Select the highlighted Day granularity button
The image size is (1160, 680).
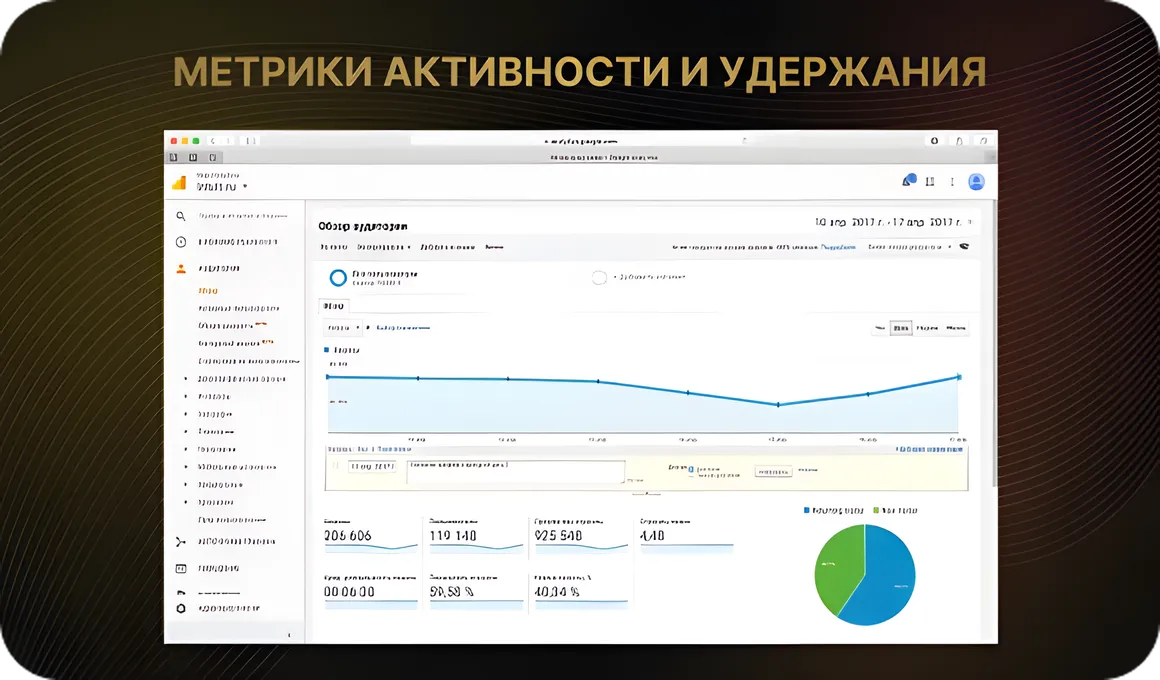pyautogui.click(x=900, y=328)
